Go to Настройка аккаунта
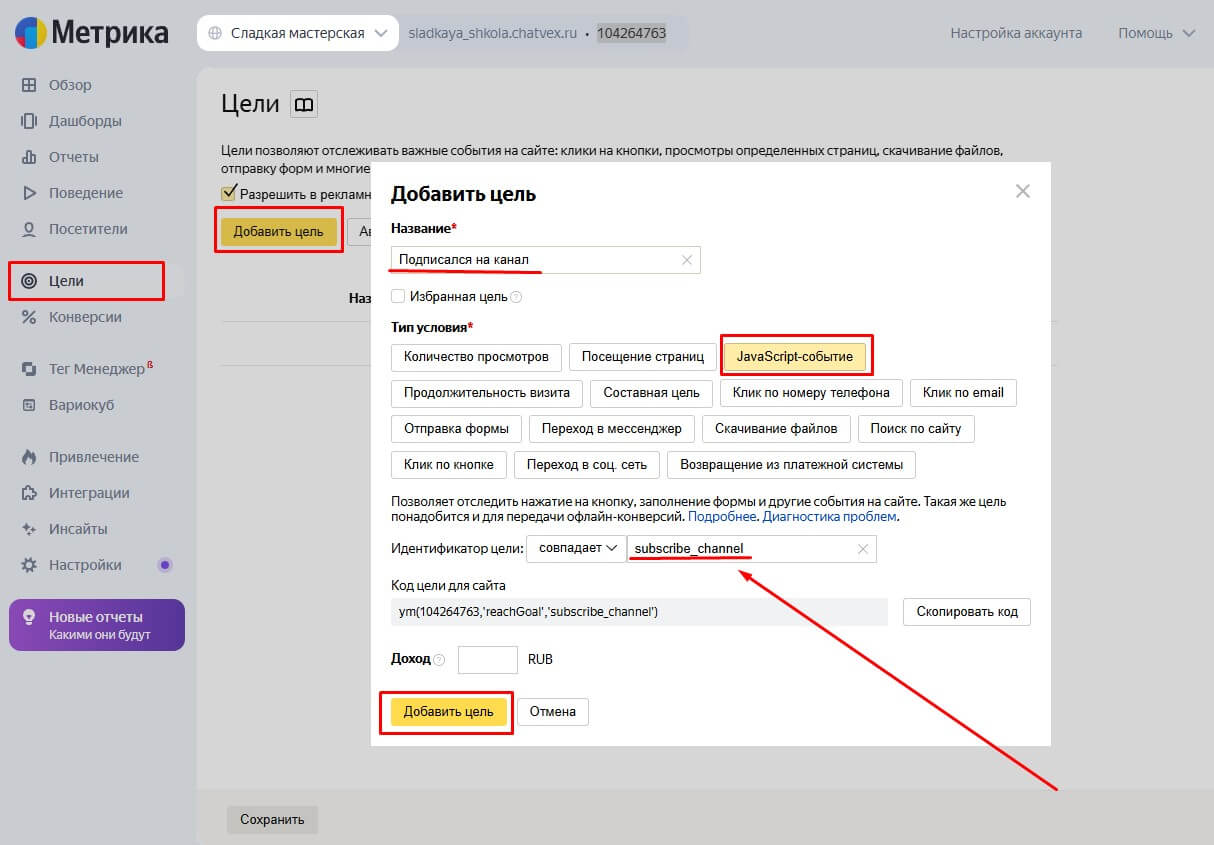 click(x=1016, y=33)
